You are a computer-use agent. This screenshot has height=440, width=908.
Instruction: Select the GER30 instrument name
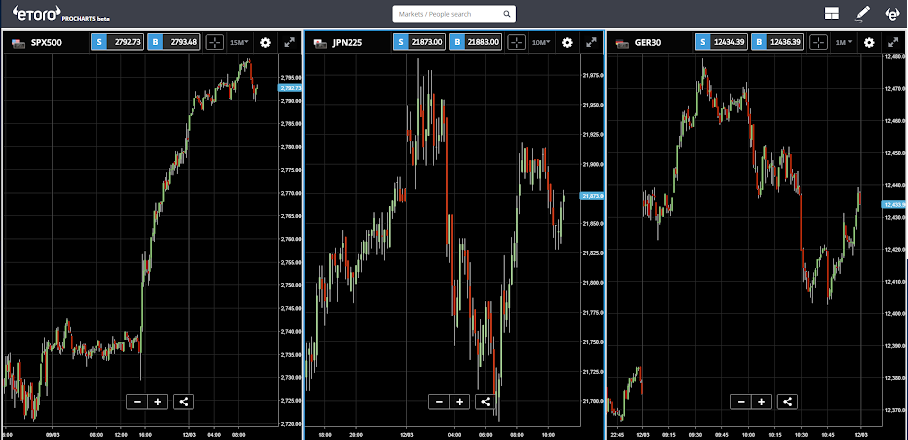[647, 42]
